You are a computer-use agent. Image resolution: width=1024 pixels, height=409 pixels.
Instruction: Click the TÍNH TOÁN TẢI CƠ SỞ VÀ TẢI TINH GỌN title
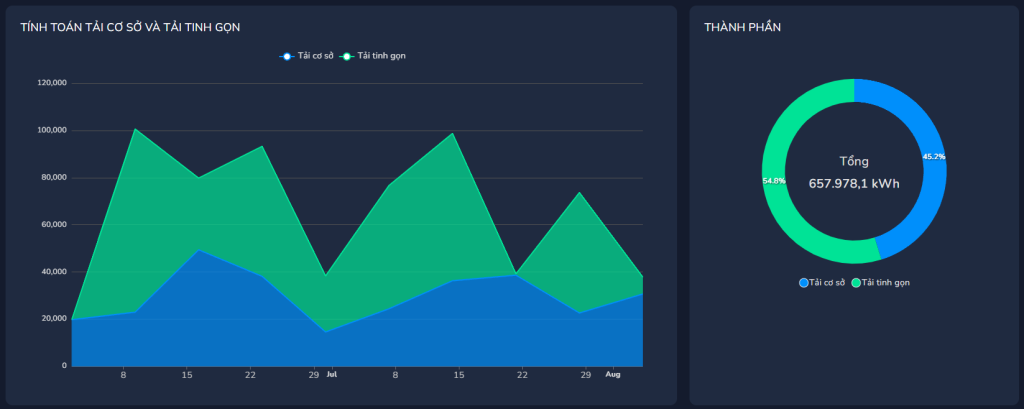click(130, 27)
